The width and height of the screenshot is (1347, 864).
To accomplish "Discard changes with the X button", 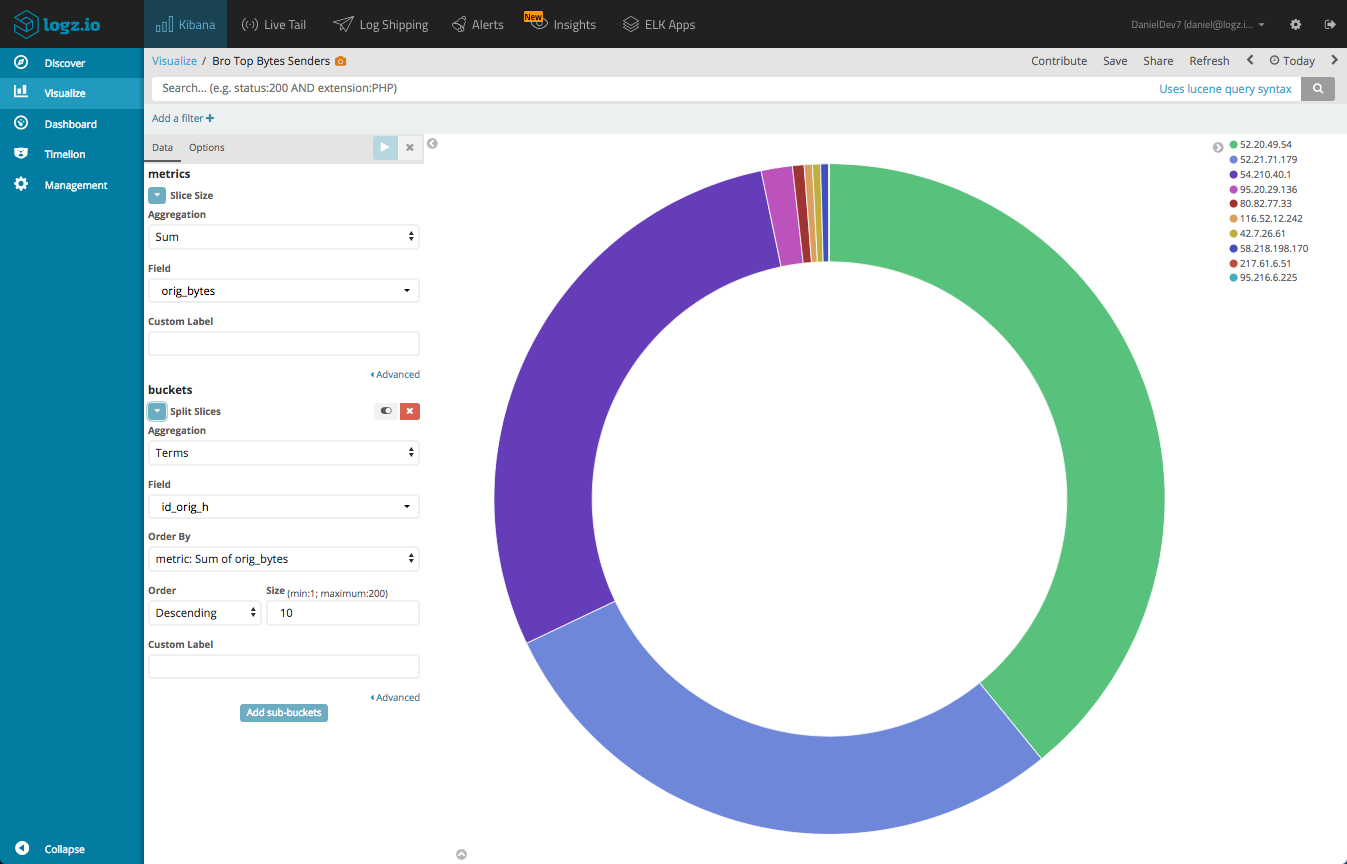I will (409, 147).
